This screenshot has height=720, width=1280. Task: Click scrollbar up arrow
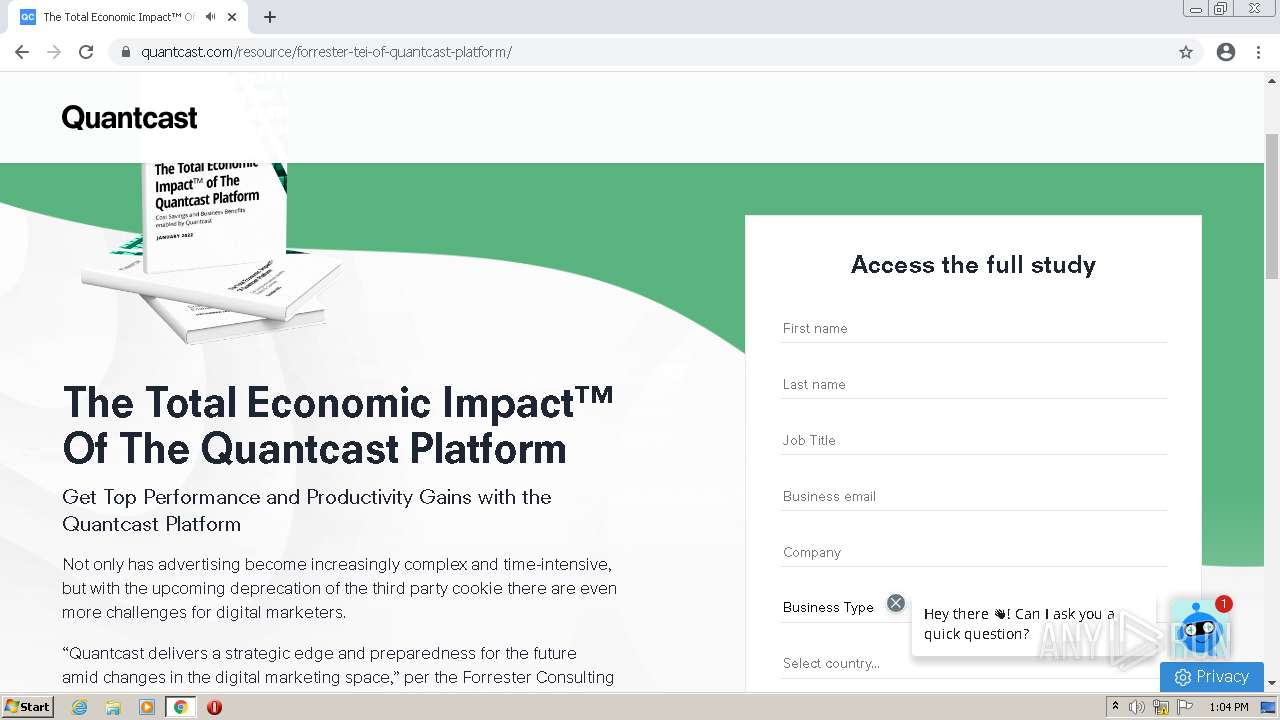pos(1272,79)
